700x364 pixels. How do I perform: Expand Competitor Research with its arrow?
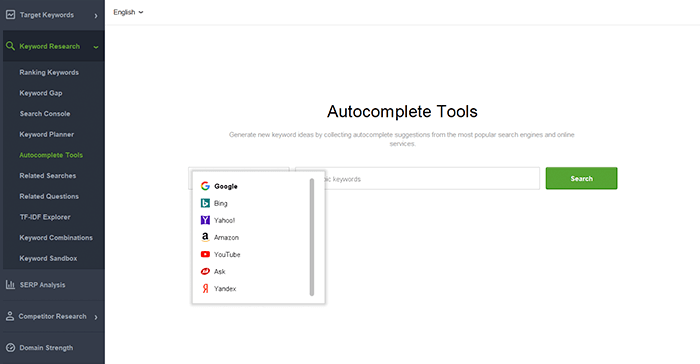coord(96,317)
